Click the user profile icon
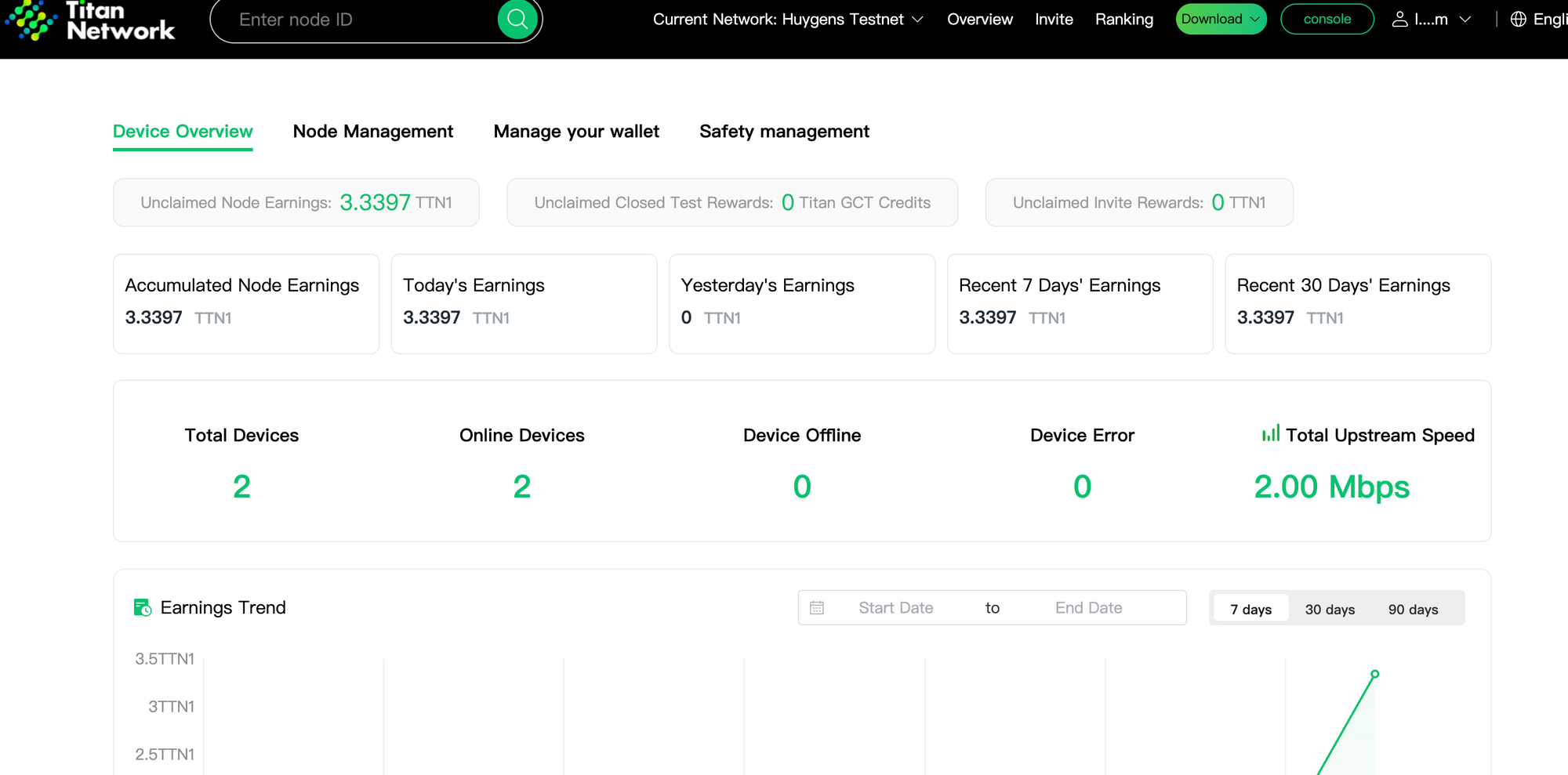The height and width of the screenshot is (775, 1568). (1399, 20)
